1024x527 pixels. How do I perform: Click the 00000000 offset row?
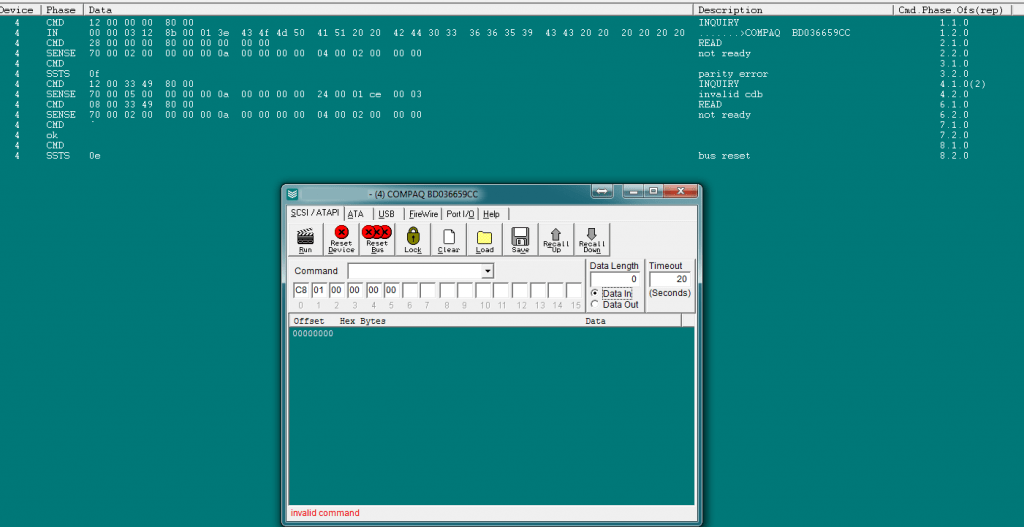(x=313, y=334)
